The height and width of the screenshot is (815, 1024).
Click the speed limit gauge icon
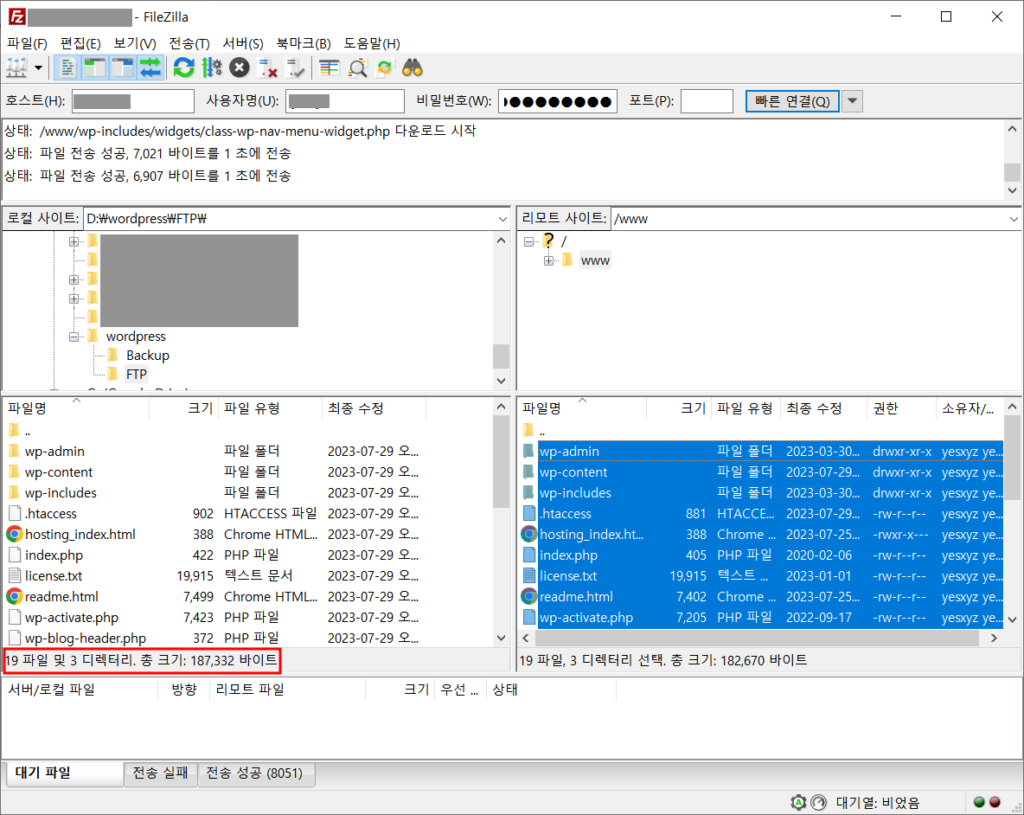pos(818,803)
